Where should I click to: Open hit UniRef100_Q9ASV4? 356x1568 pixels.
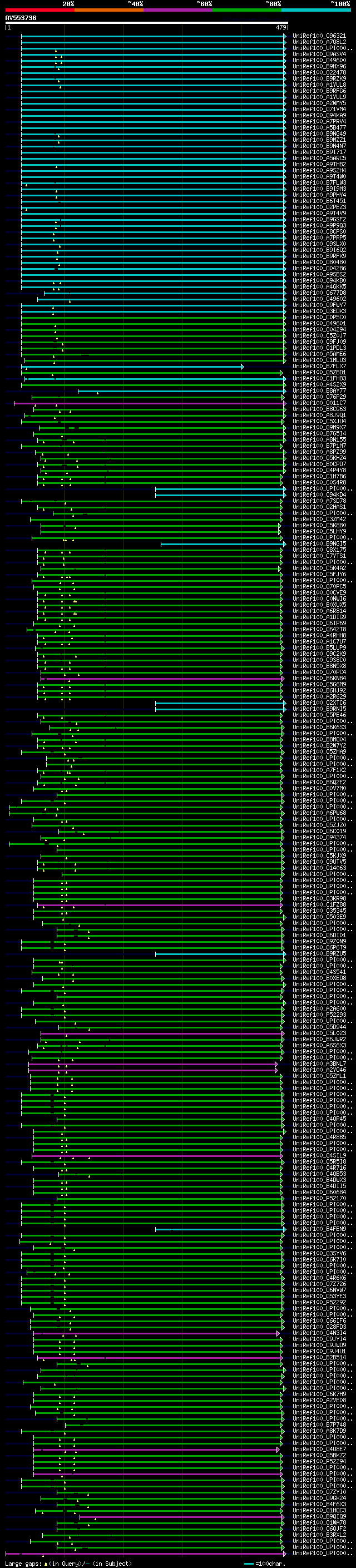pyautogui.click(x=319, y=54)
